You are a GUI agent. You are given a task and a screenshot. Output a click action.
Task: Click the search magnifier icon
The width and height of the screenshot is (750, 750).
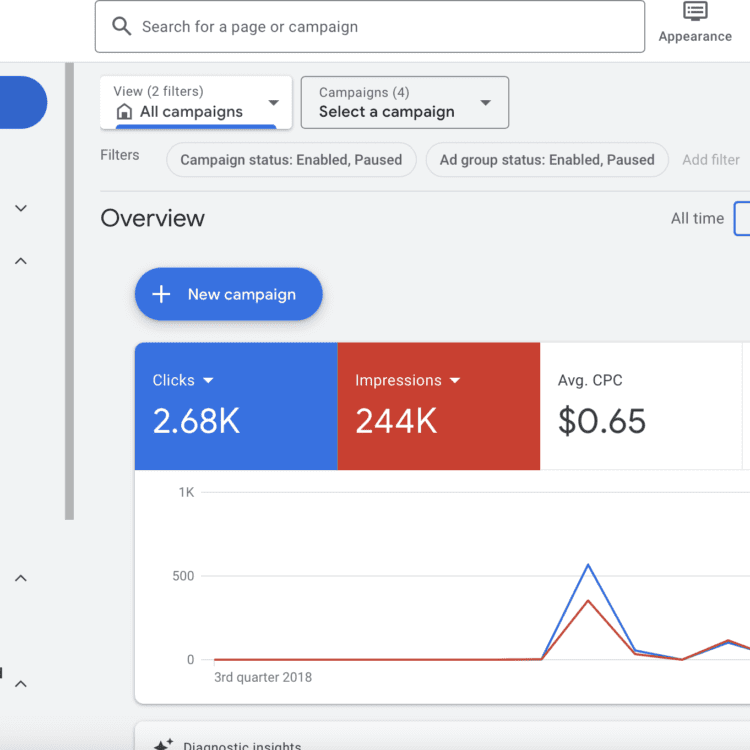click(121, 26)
